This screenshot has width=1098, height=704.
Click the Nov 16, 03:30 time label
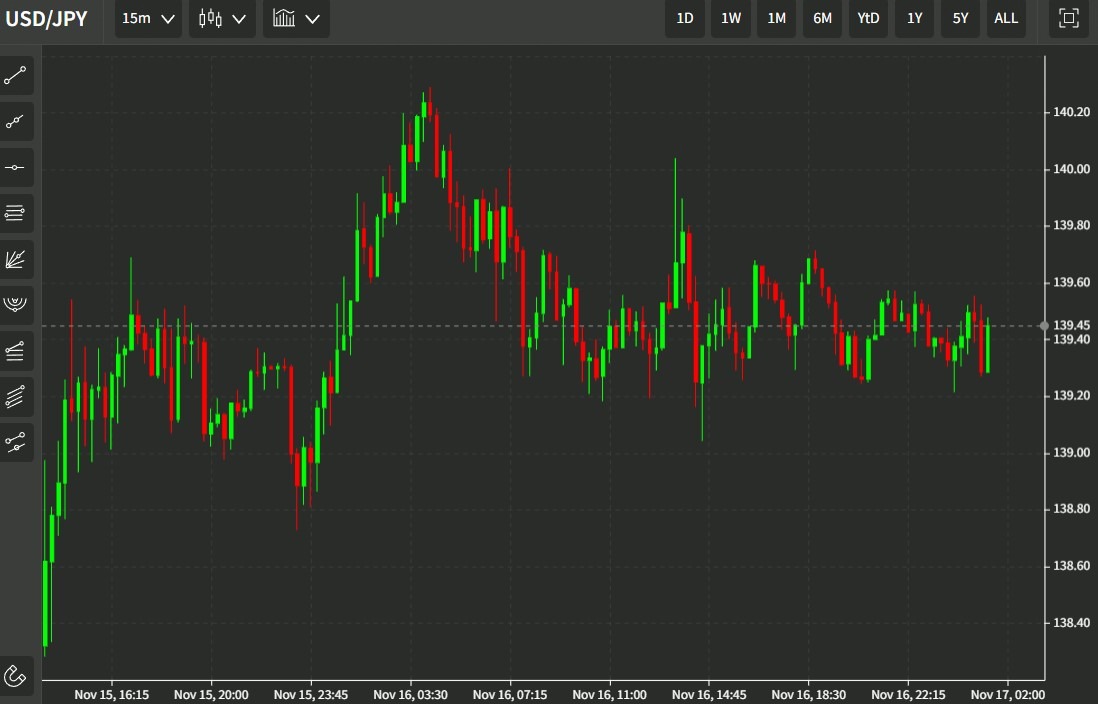[x=410, y=695]
